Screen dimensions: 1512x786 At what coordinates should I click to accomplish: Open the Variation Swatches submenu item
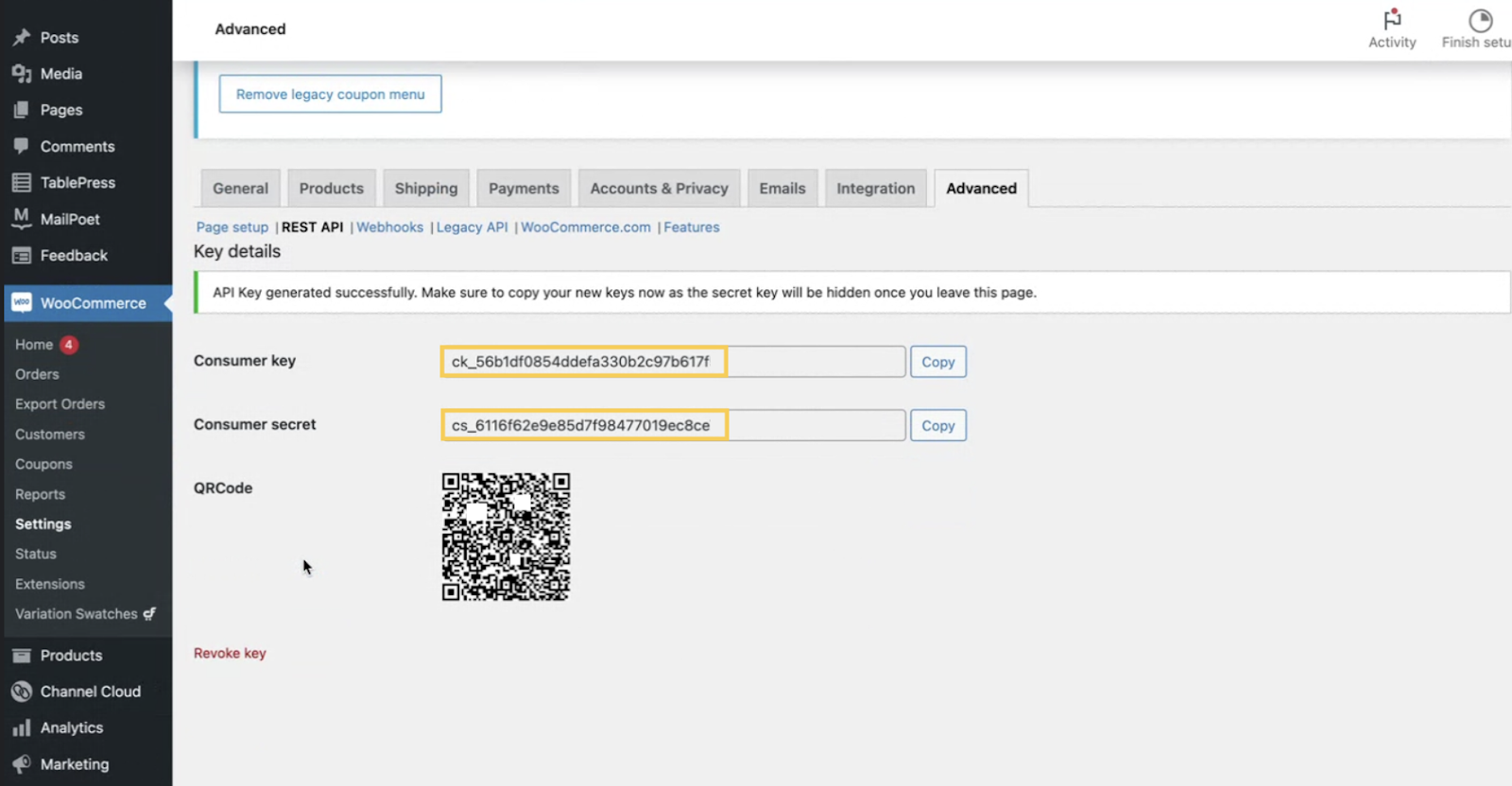pos(77,614)
